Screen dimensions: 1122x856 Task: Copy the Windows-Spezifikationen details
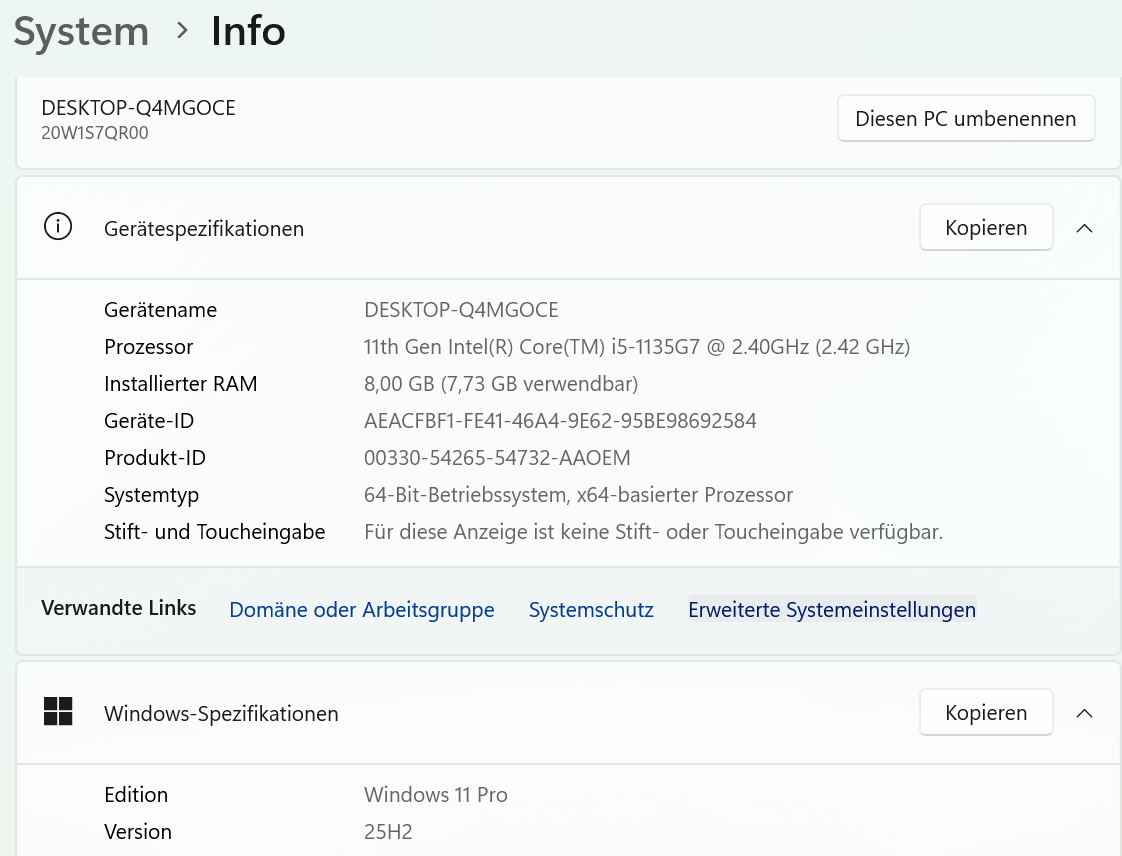click(x=986, y=712)
